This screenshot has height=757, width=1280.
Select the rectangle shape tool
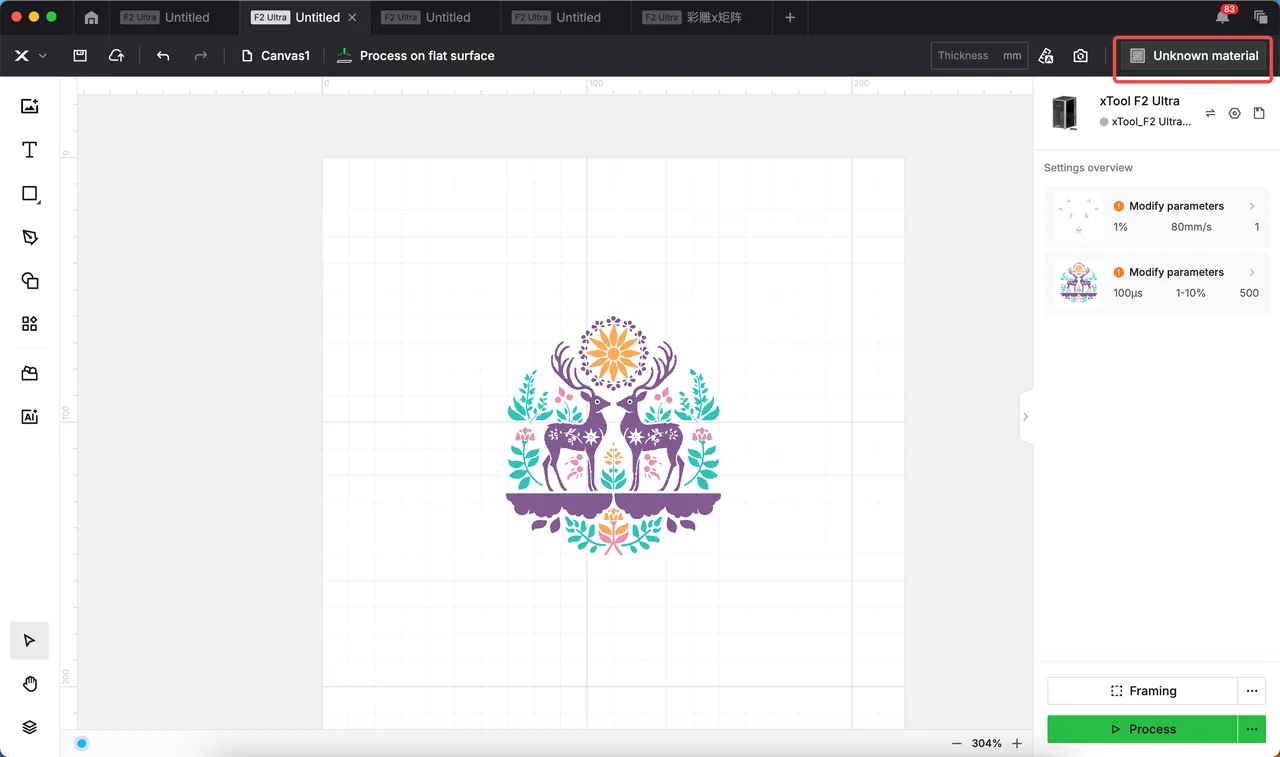pyautogui.click(x=30, y=194)
